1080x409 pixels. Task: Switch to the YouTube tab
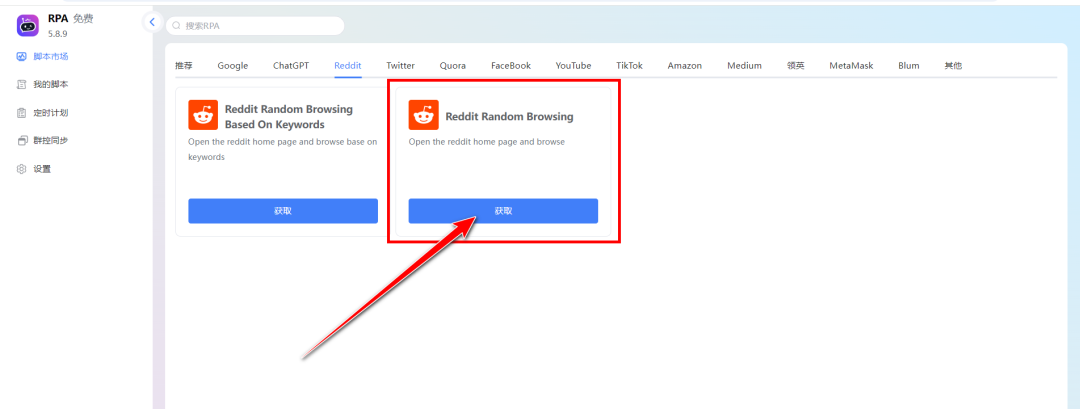[x=574, y=65]
